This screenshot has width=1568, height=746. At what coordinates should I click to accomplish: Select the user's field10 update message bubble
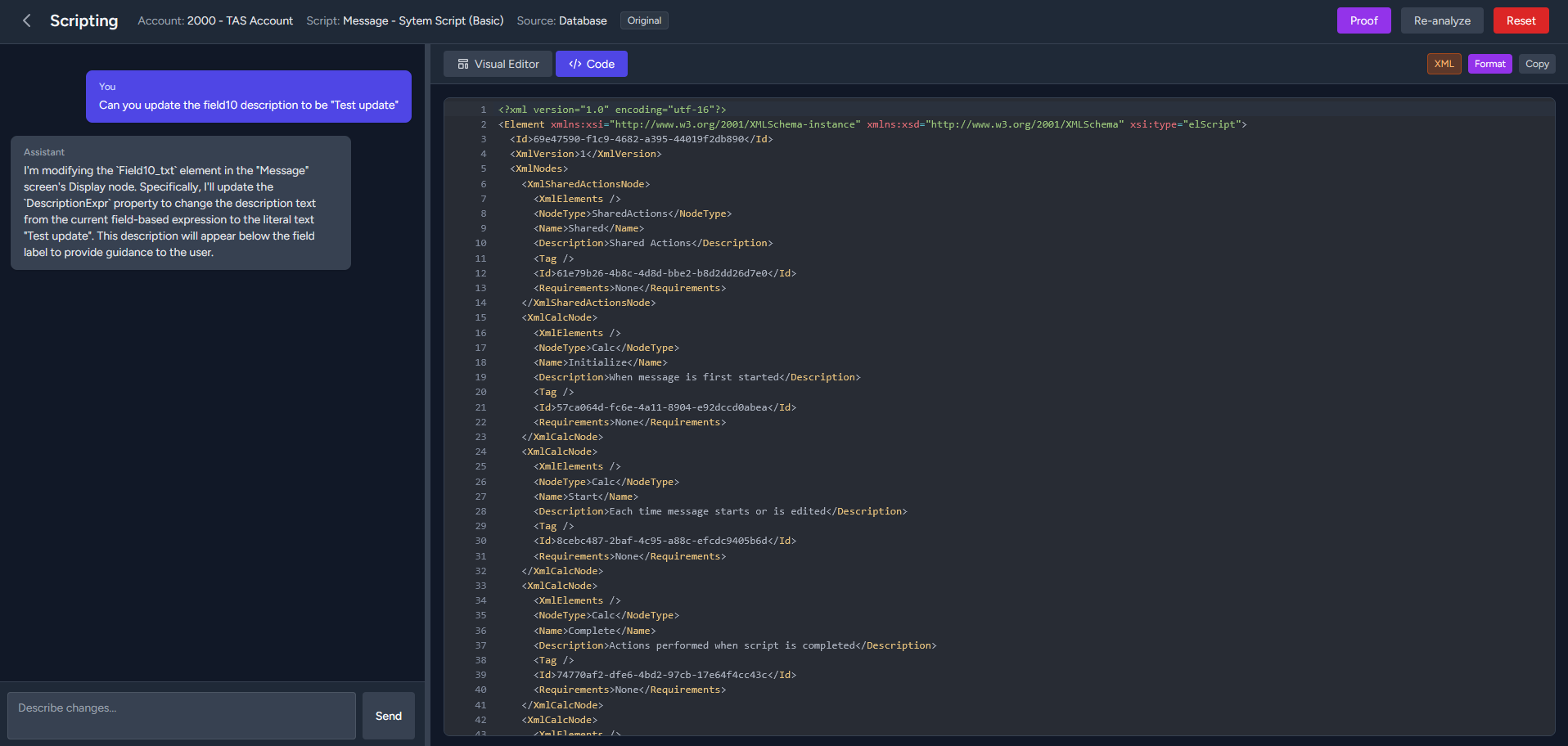coord(248,97)
